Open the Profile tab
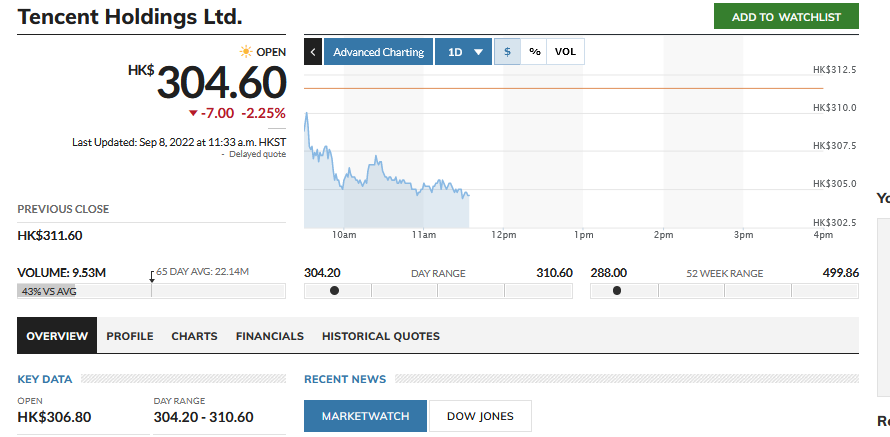Screen dimensions: 890x437 [130, 336]
